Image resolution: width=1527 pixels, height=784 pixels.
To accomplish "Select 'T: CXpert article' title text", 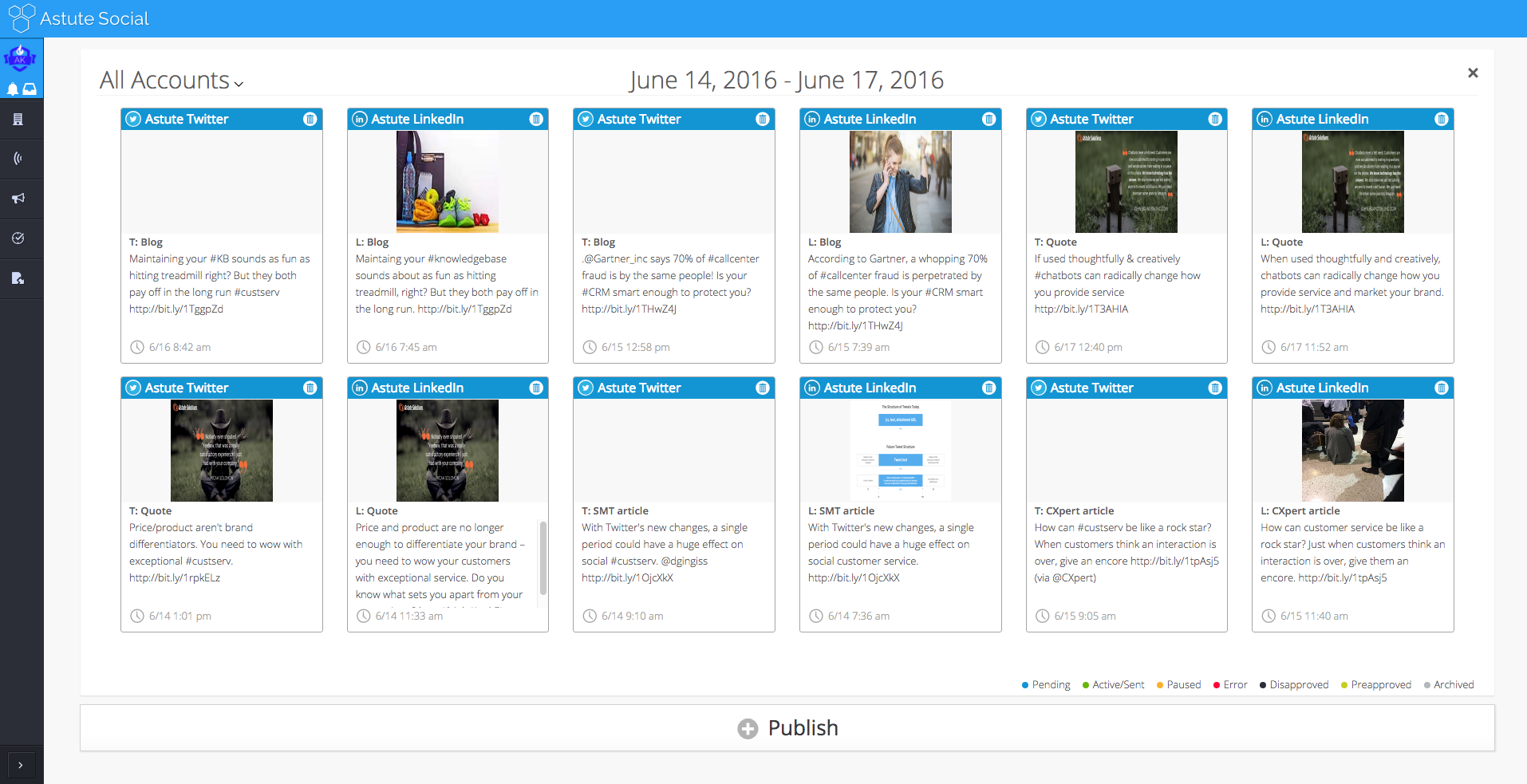I will pos(1074,510).
